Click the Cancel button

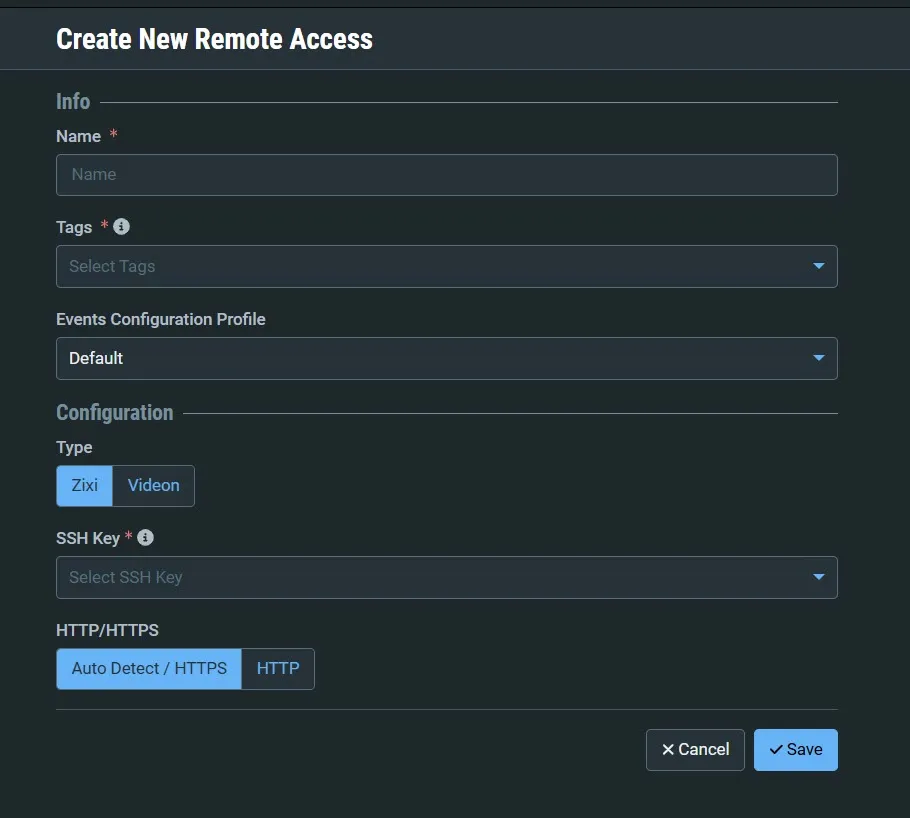(695, 749)
